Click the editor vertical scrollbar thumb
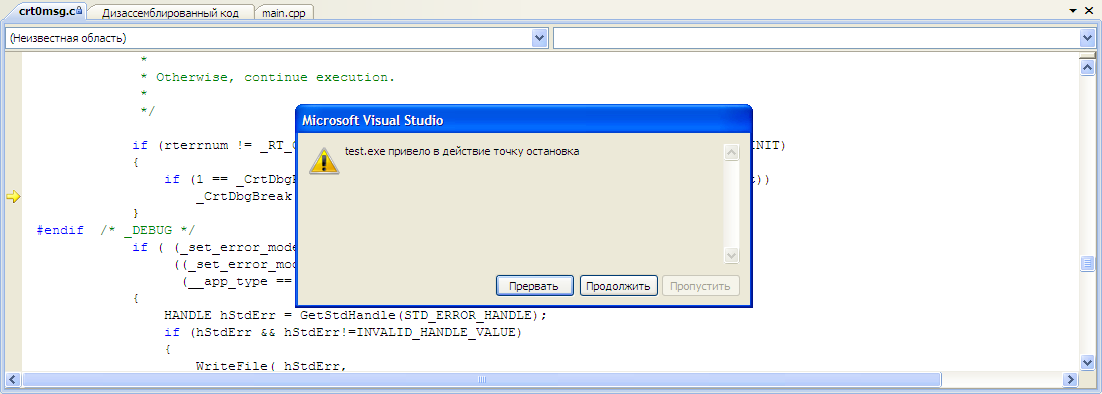This screenshot has height=394, width=1102. (x=1087, y=263)
